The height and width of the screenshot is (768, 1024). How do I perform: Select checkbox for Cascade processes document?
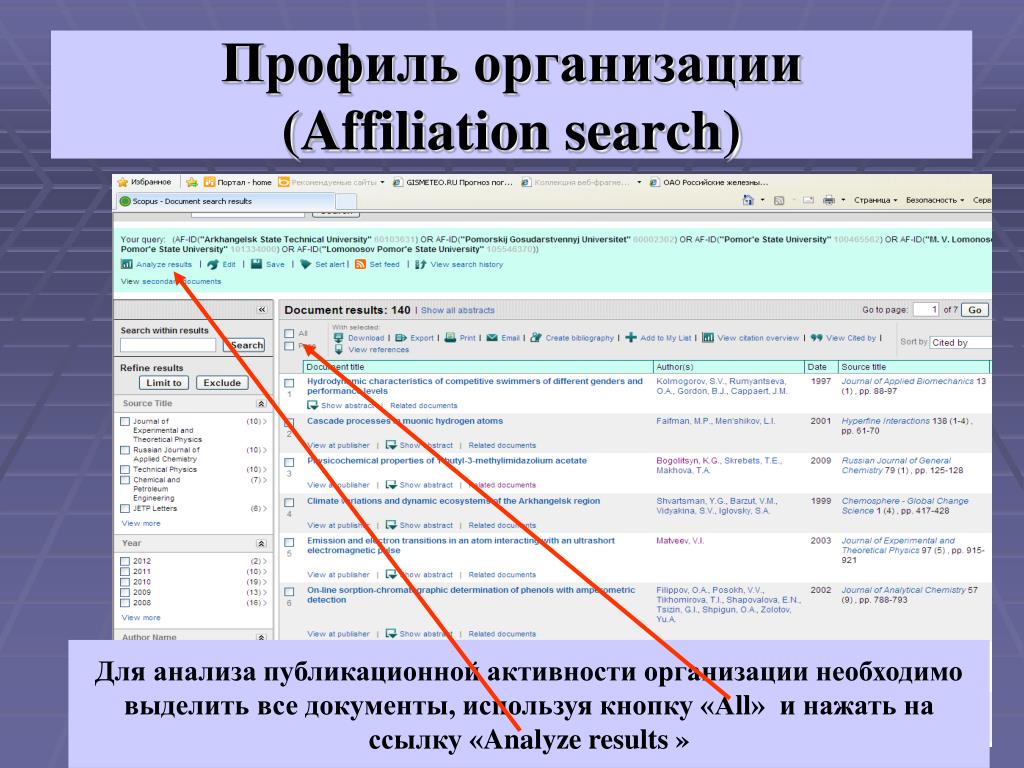click(x=289, y=423)
